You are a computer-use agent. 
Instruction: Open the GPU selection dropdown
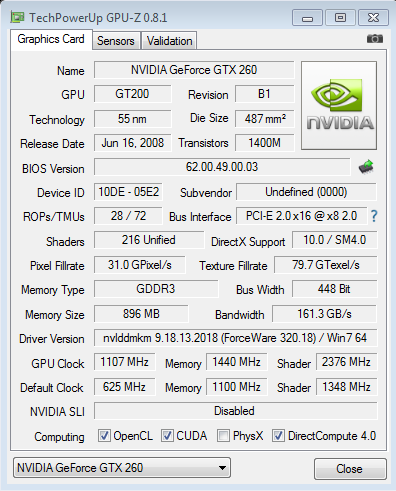[x=122, y=468]
